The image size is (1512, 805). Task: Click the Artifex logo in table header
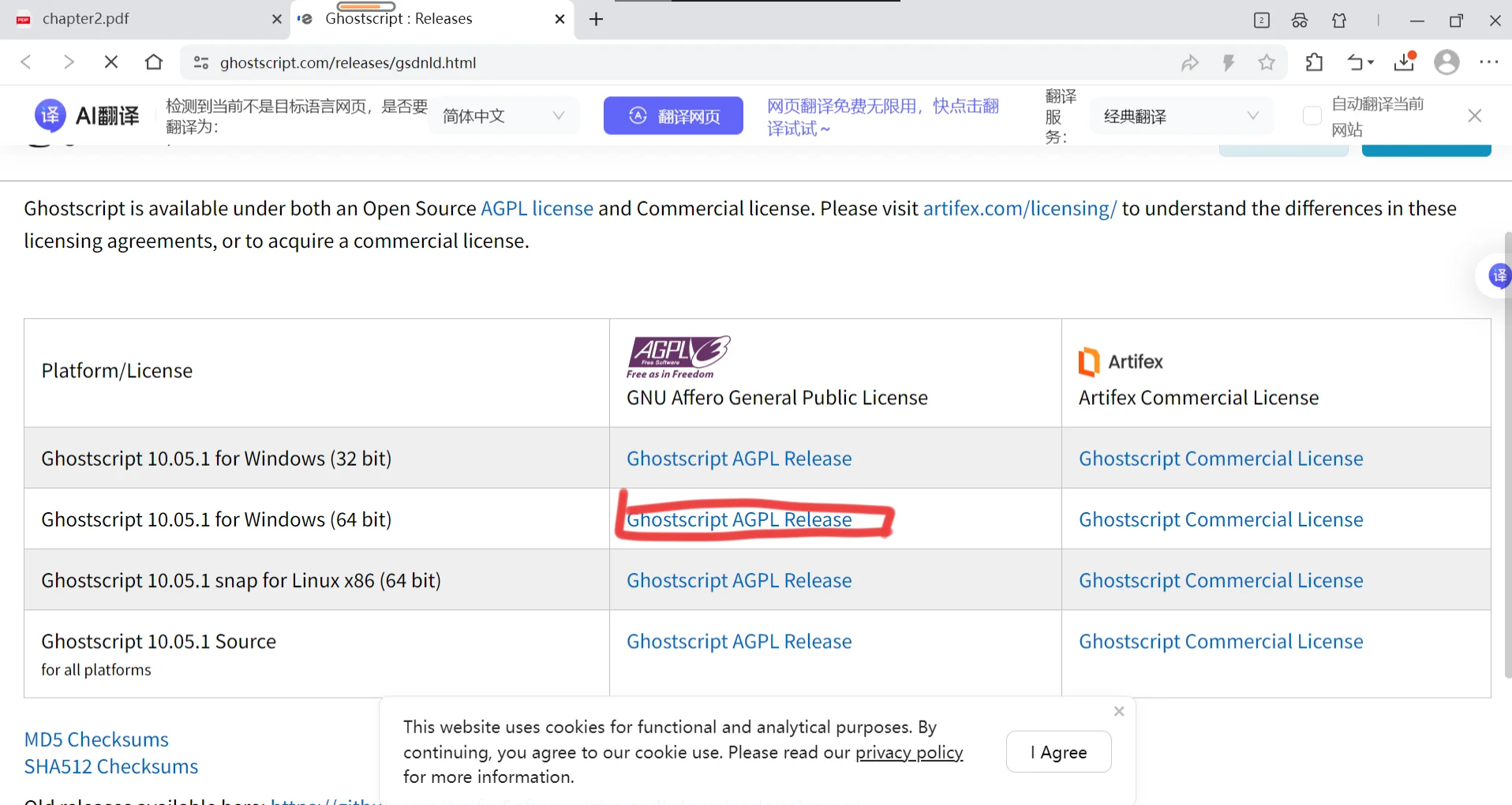(x=1121, y=361)
